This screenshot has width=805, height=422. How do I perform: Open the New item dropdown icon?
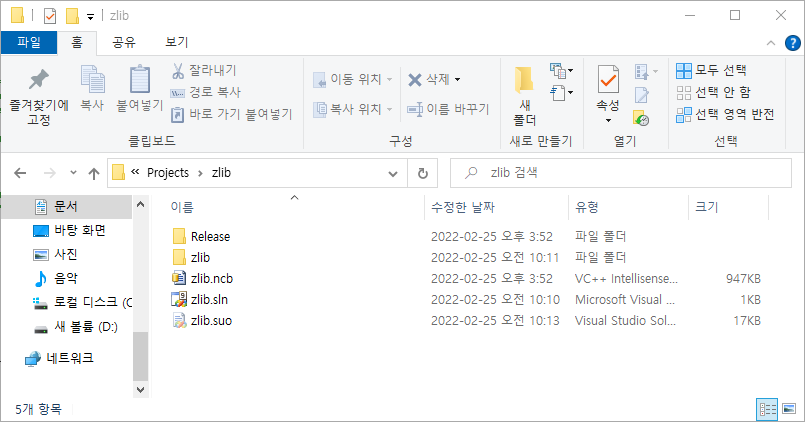click(x=561, y=70)
